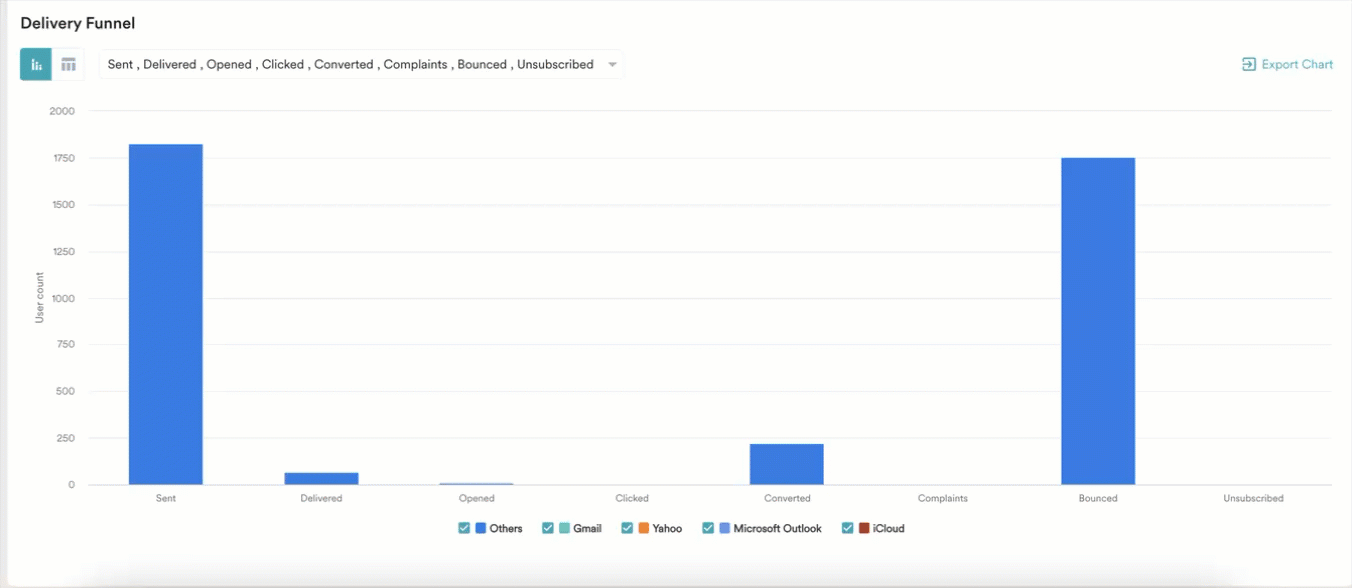This screenshot has height=588, width=1352.
Task: Open the metrics selection dropdown
Action: click(360, 63)
